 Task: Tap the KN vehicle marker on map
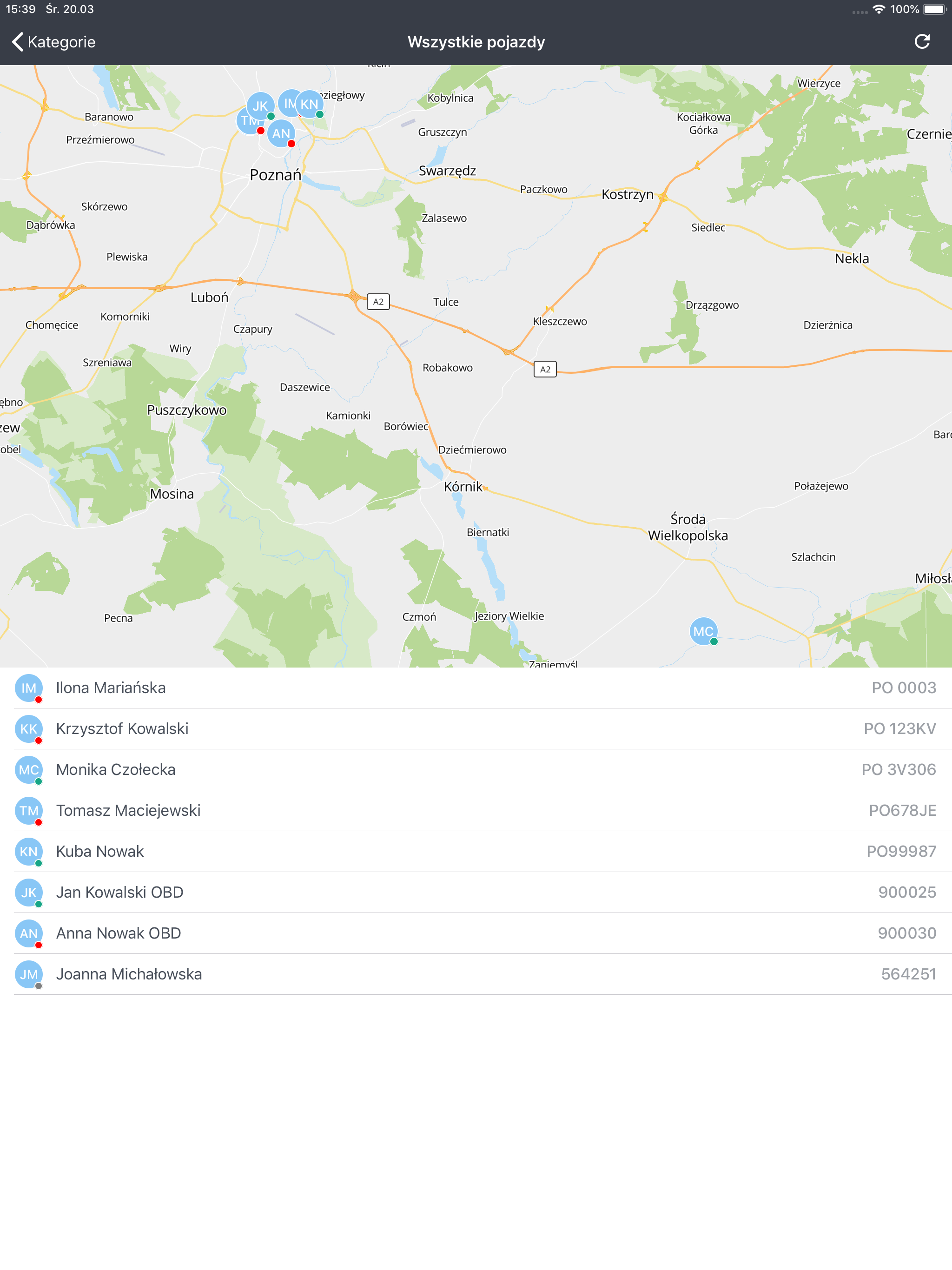coord(310,104)
